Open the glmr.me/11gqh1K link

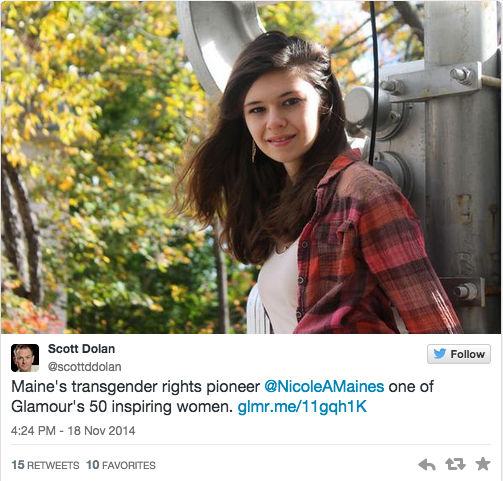302,407
